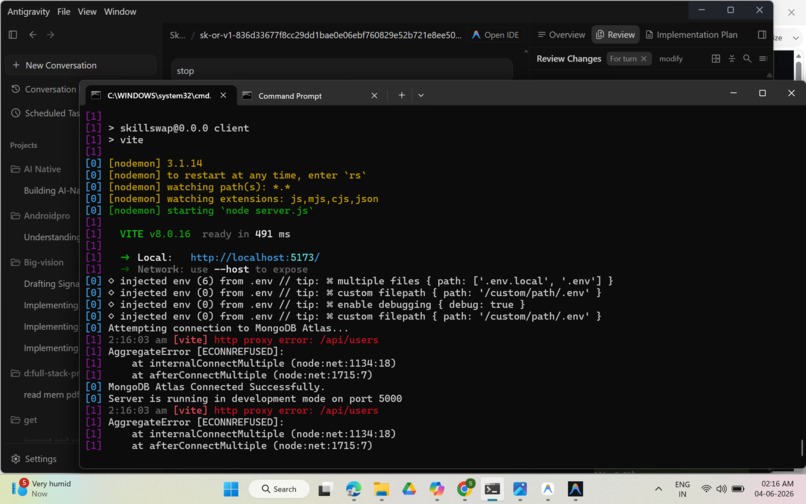The image size is (806, 504).
Task: Open Settings in Antigravity sidebar
Action: (34, 459)
